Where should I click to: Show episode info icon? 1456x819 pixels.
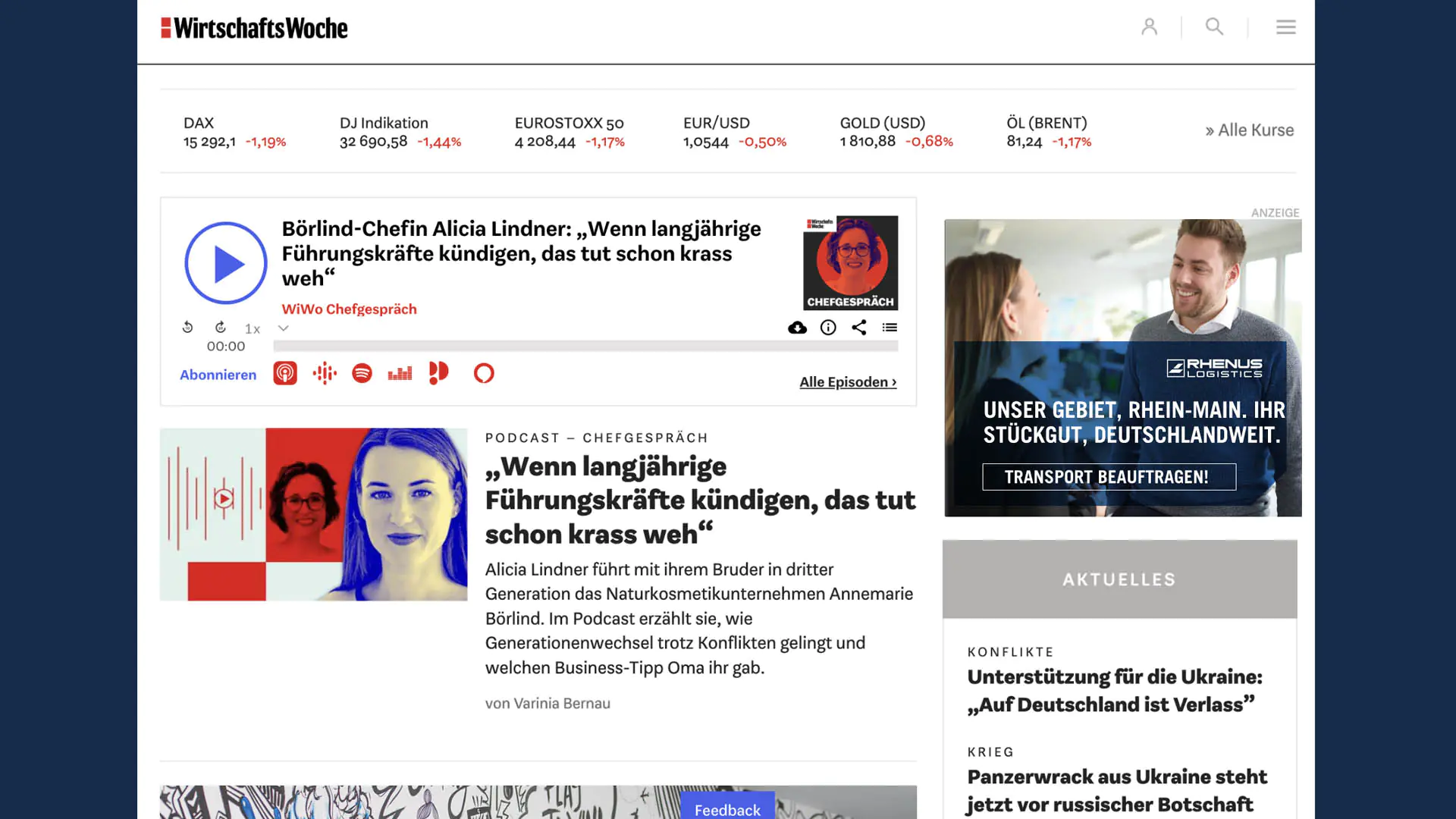coord(828,328)
